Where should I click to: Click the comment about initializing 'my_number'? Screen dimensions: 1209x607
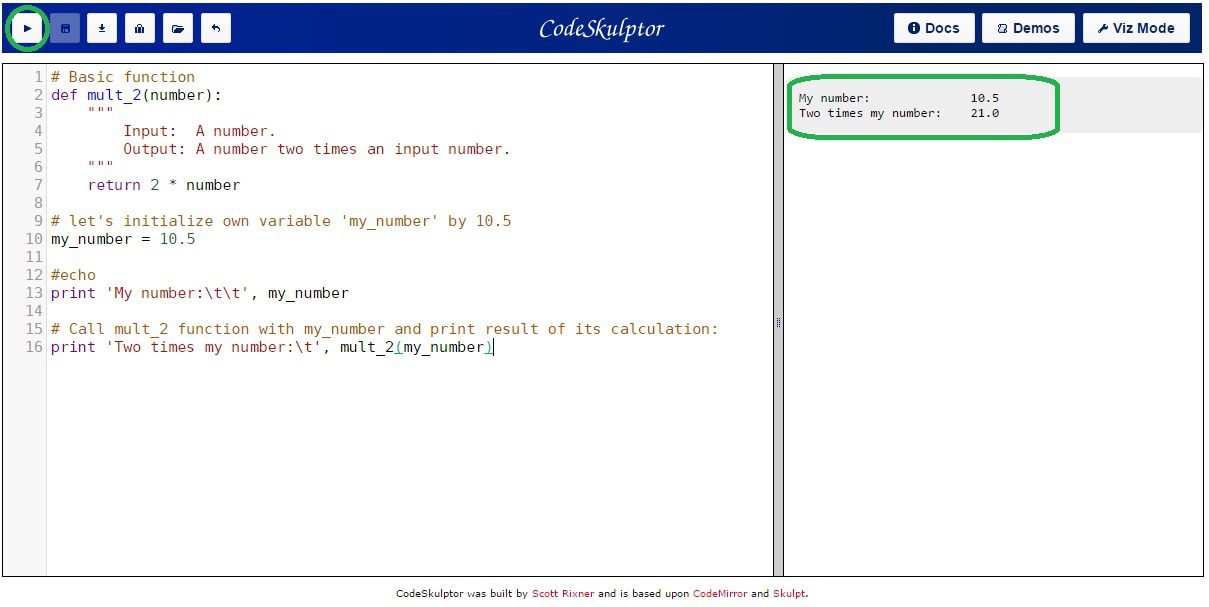281,221
